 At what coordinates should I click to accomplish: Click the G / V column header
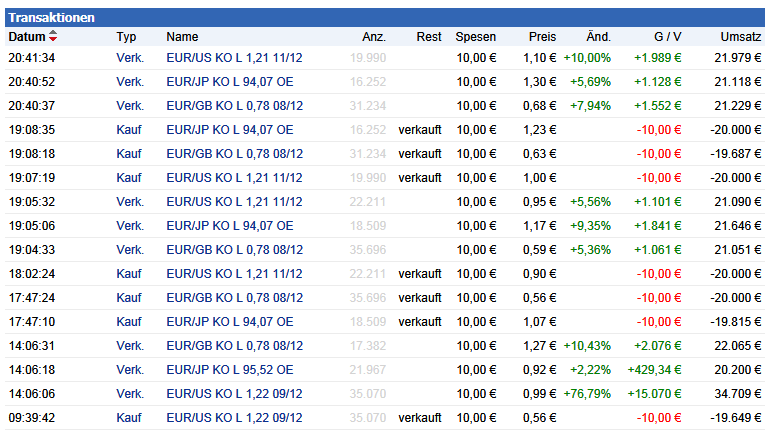tap(668, 37)
